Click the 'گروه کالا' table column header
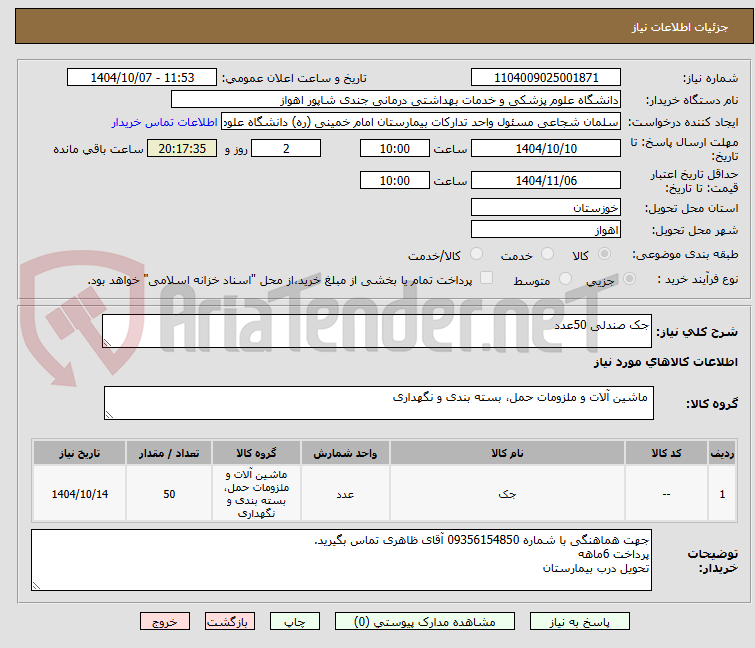Screen dimensions: 755x648 coord(256,453)
